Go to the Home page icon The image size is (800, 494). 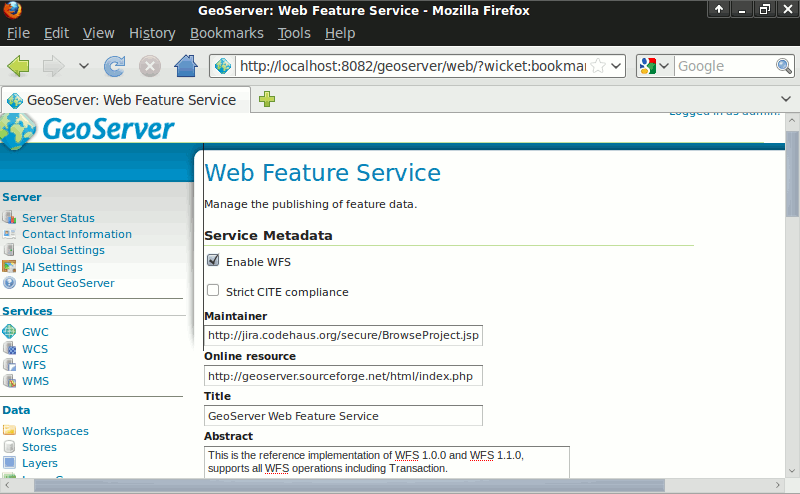click(186, 66)
